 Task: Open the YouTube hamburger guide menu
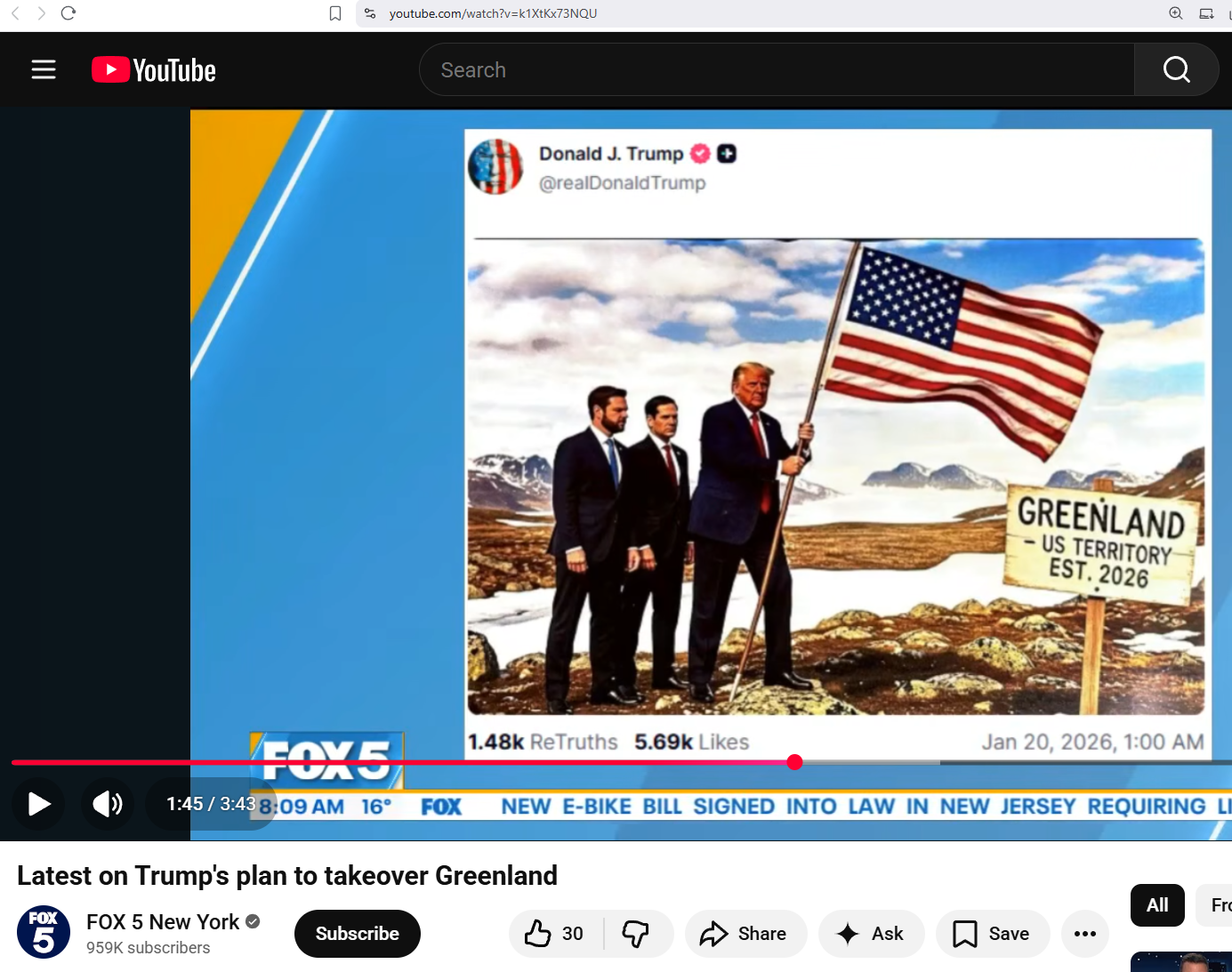(x=44, y=69)
